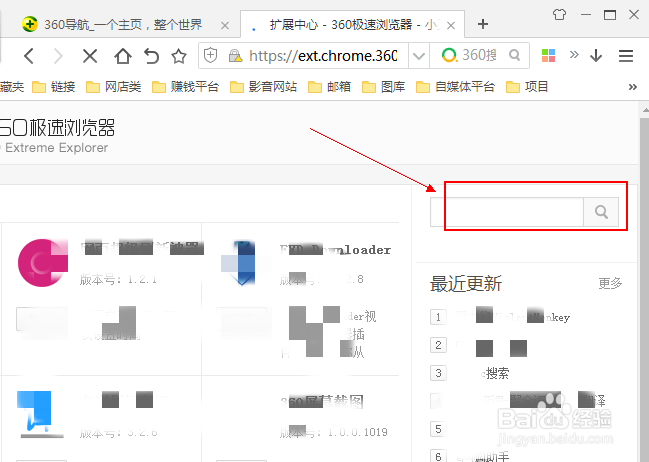Screen dimensions: 649x462
Task: Click the padlock warning site icon
Action: tap(236, 55)
